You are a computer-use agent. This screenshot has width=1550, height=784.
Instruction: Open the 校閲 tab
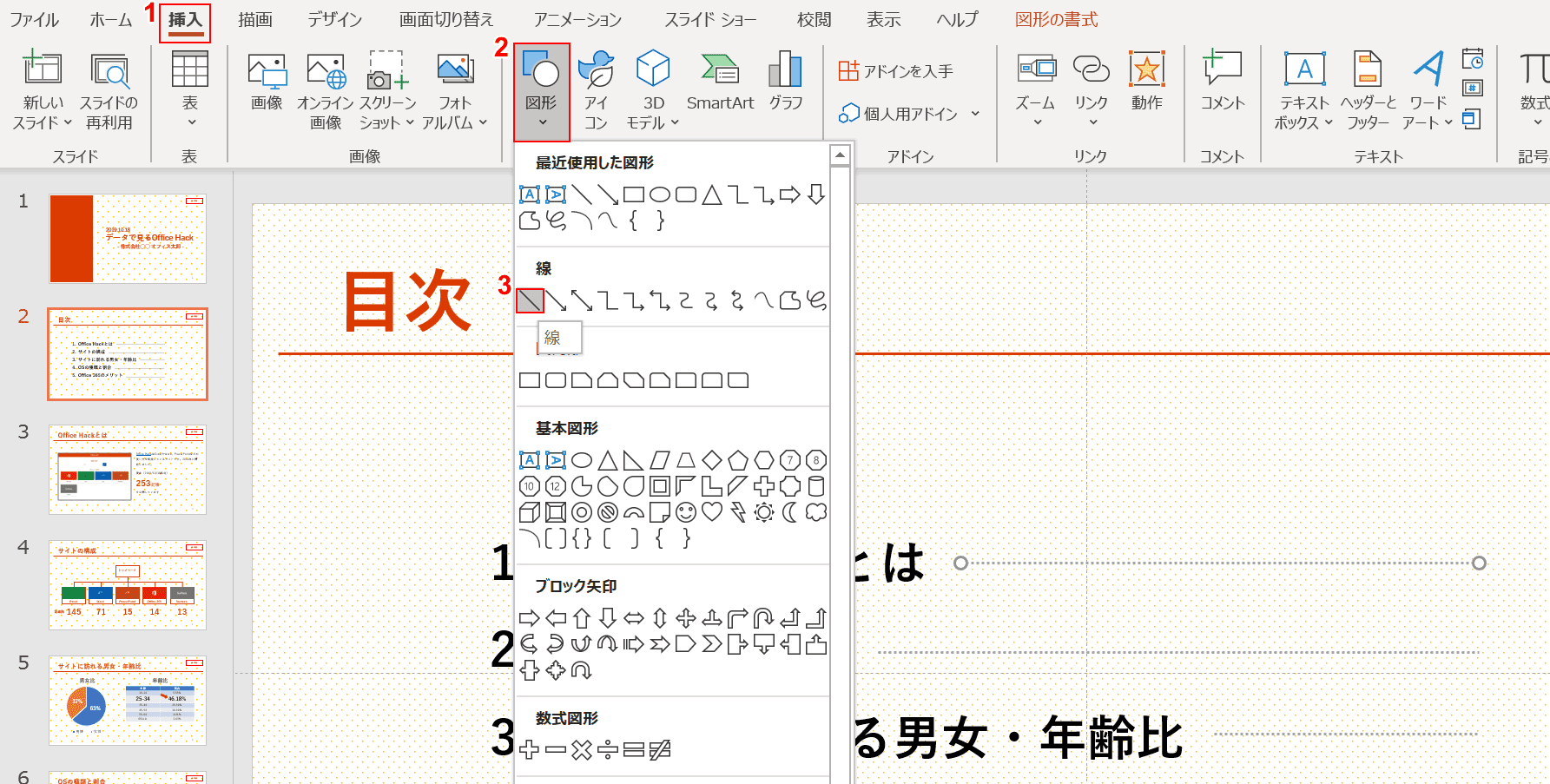tap(815, 20)
